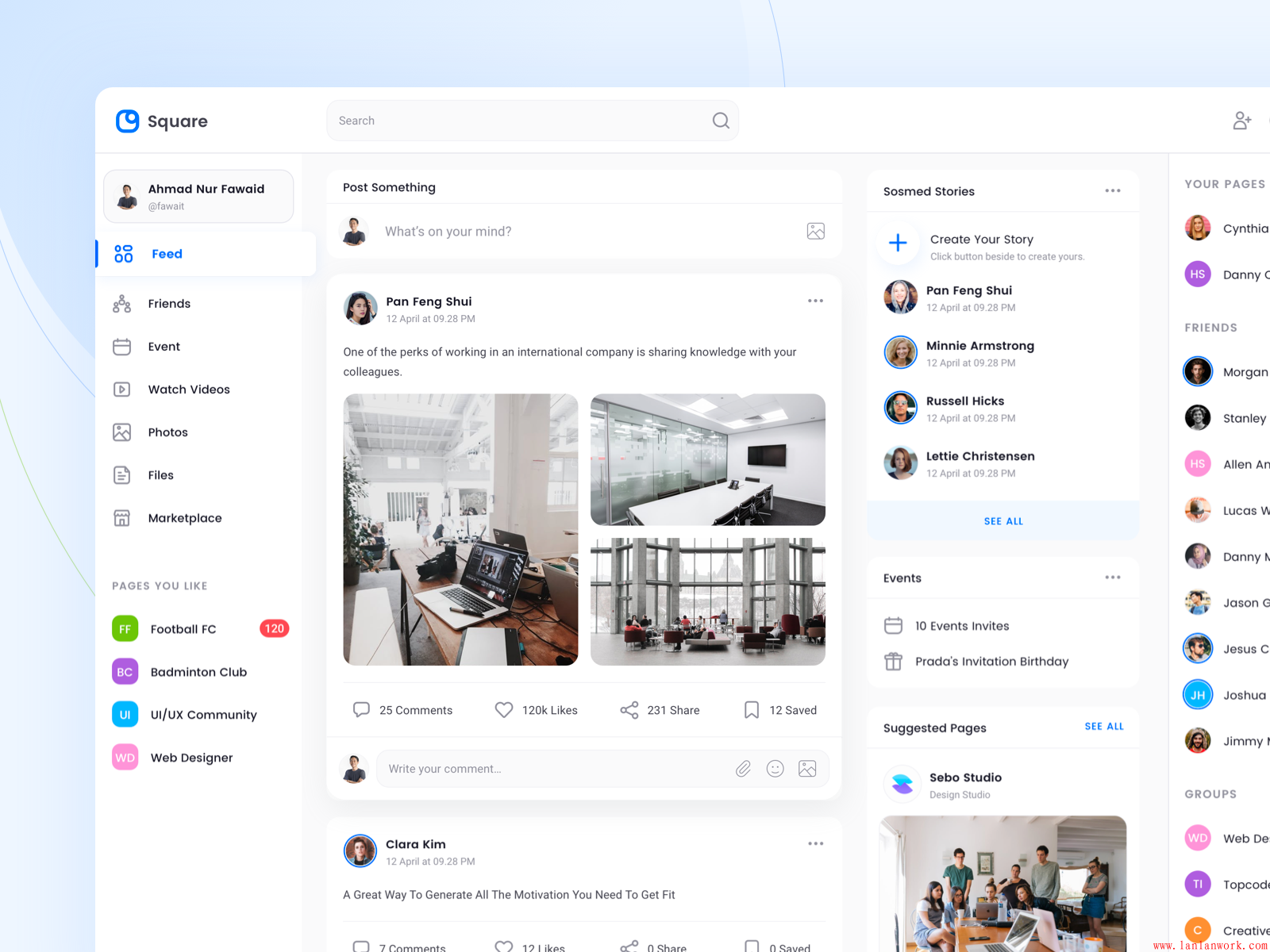Save Pan Feng Shui's post with bookmark
The height and width of the screenshot is (952, 1270).
click(x=751, y=710)
